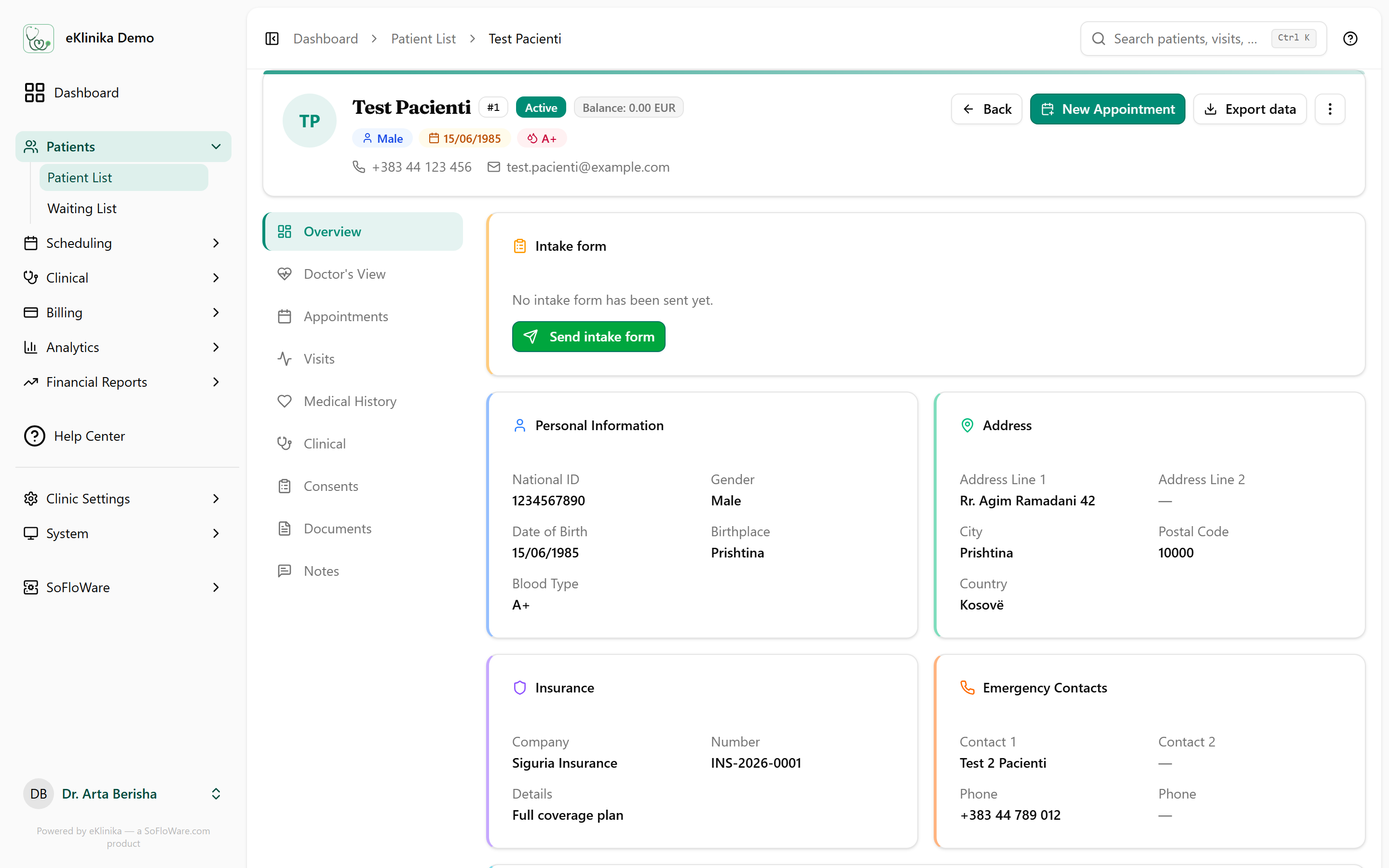Expand the System section
The width and height of the screenshot is (1389, 868).
tap(123, 533)
